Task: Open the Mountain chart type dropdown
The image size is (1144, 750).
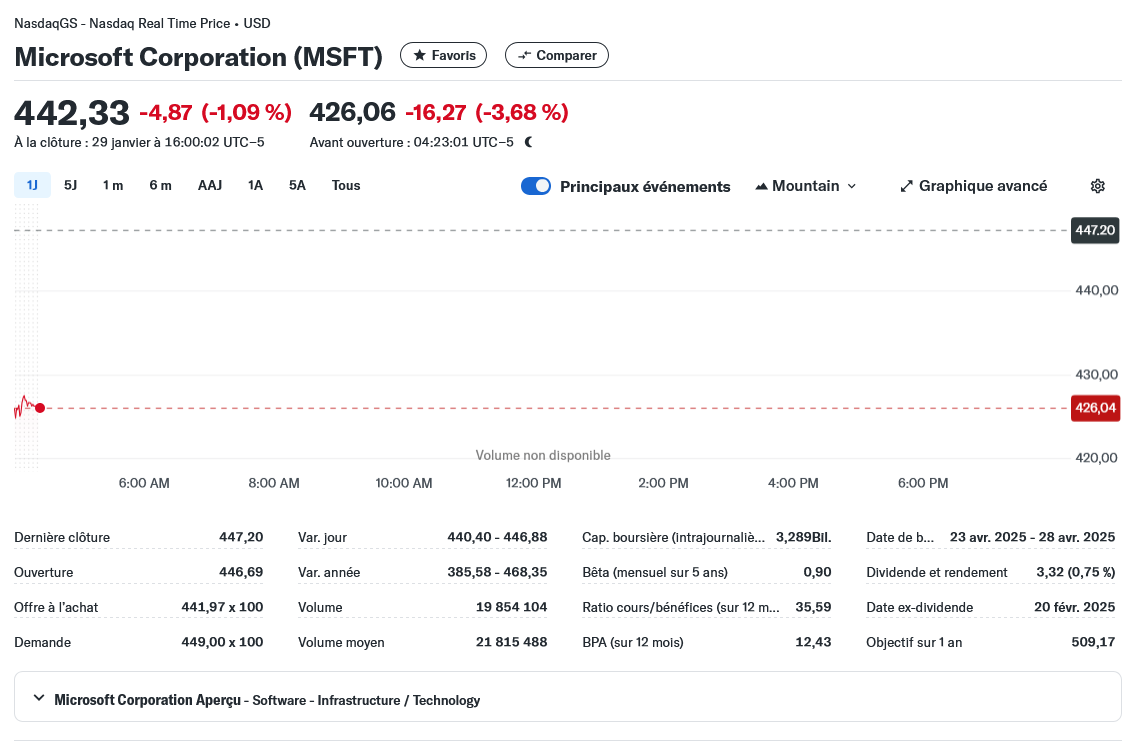Action: [x=805, y=186]
